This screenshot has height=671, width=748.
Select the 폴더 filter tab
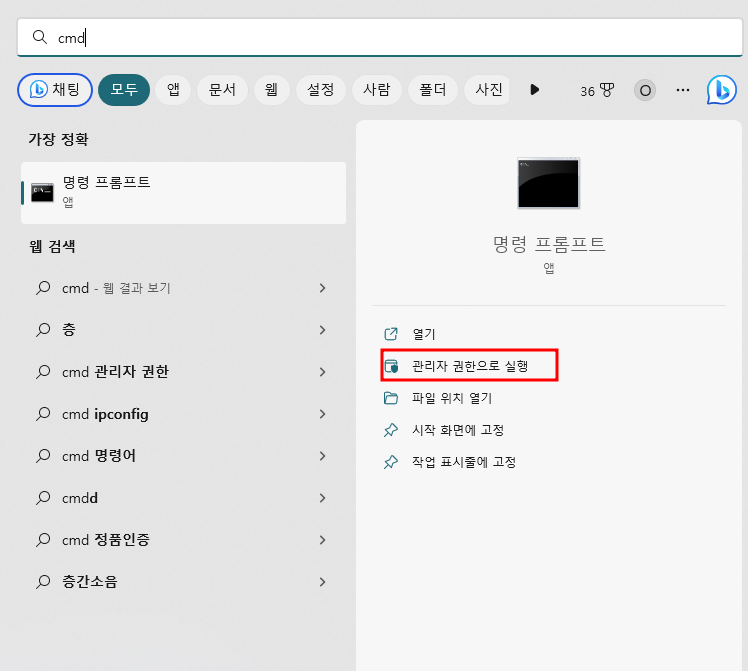tap(433, 90)
